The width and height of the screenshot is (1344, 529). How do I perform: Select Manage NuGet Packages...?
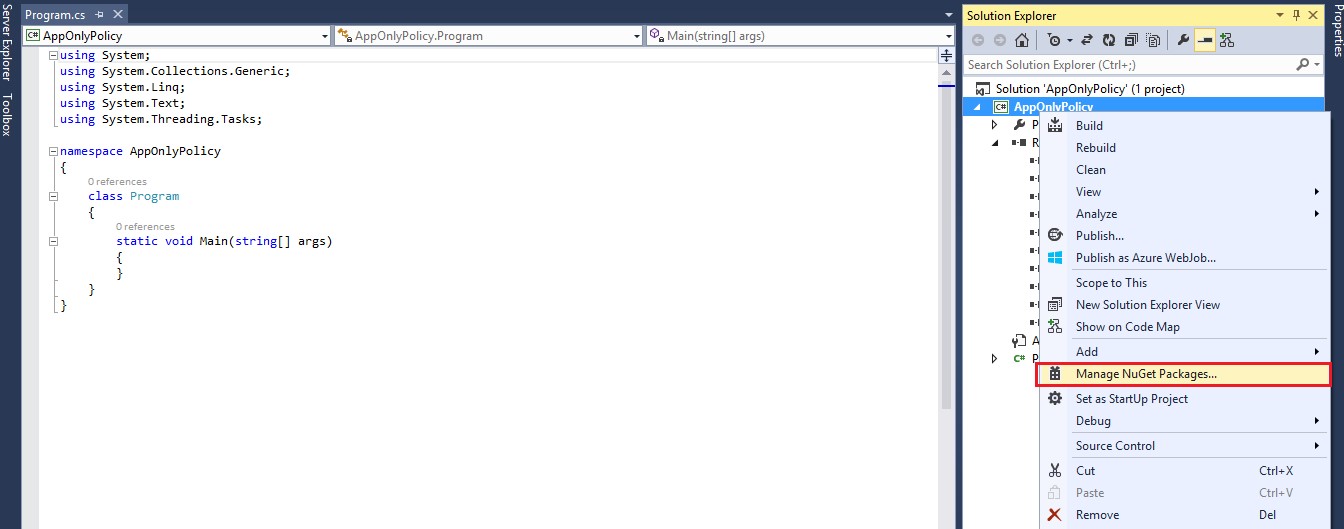1184,374
